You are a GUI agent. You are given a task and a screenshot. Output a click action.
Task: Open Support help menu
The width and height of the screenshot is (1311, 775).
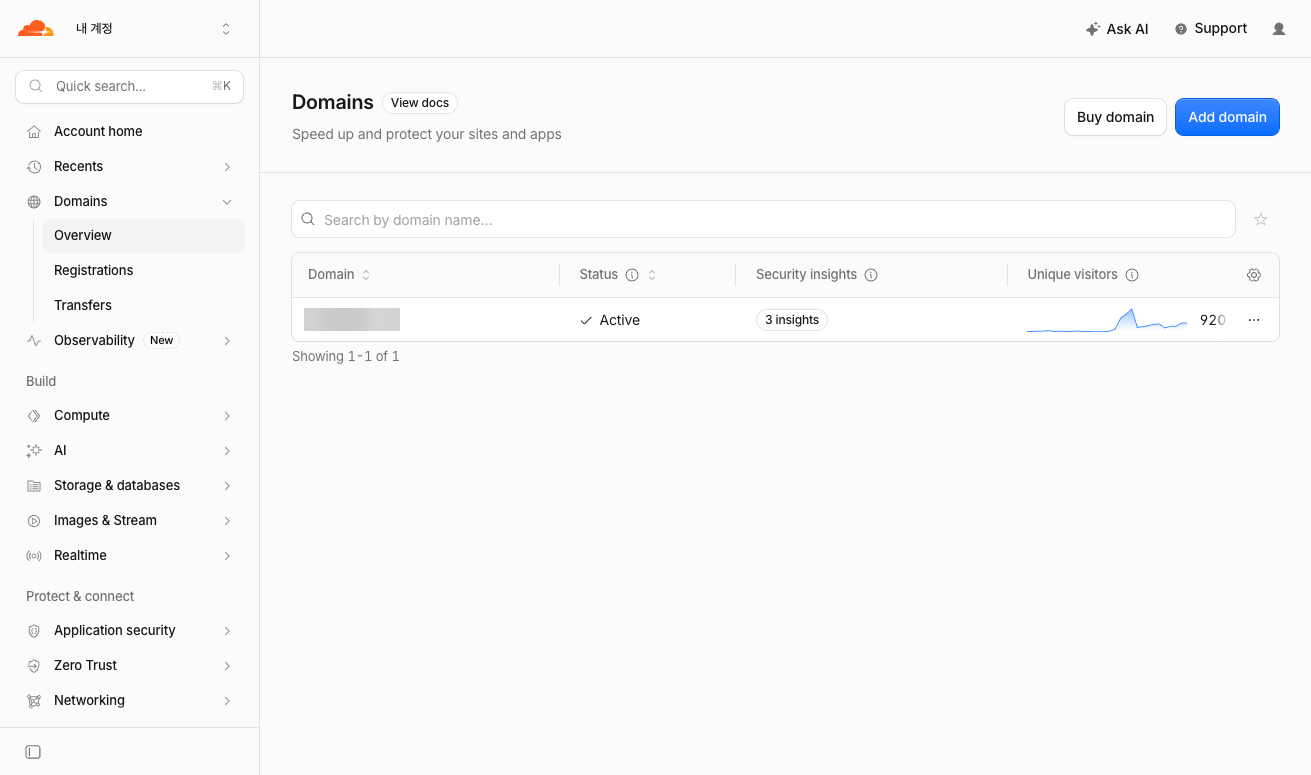(x=1211, y=29)
